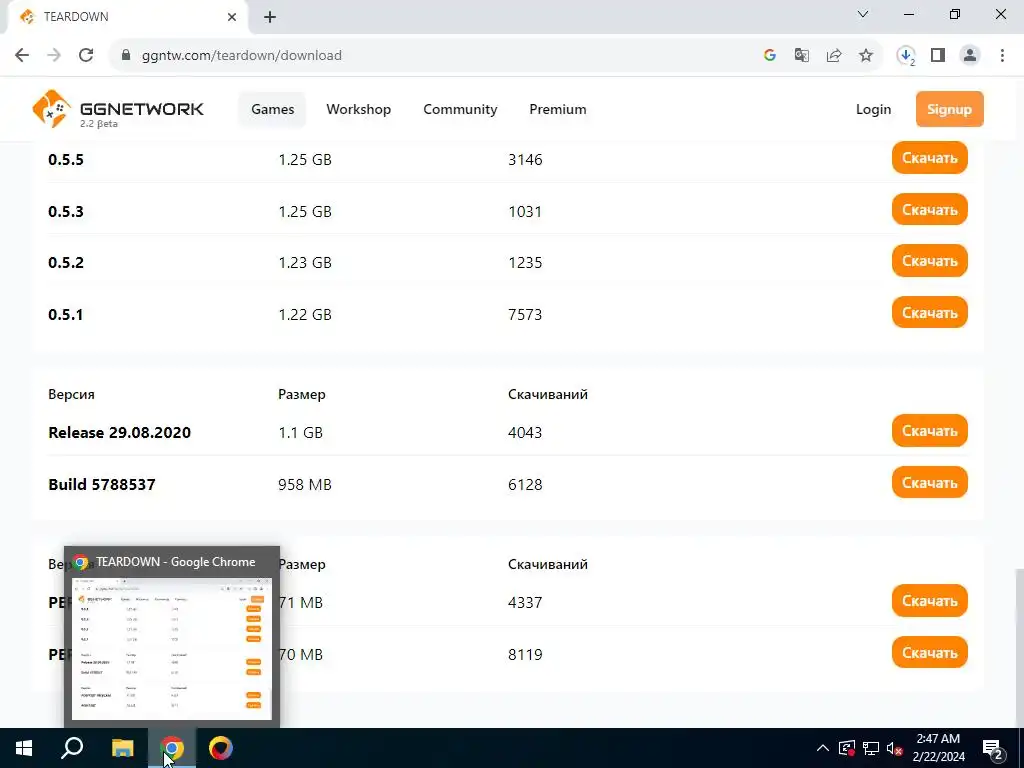1024x768 pixels.
Task: Open the circular orange app on taskbar
Action: click(221, 748)
